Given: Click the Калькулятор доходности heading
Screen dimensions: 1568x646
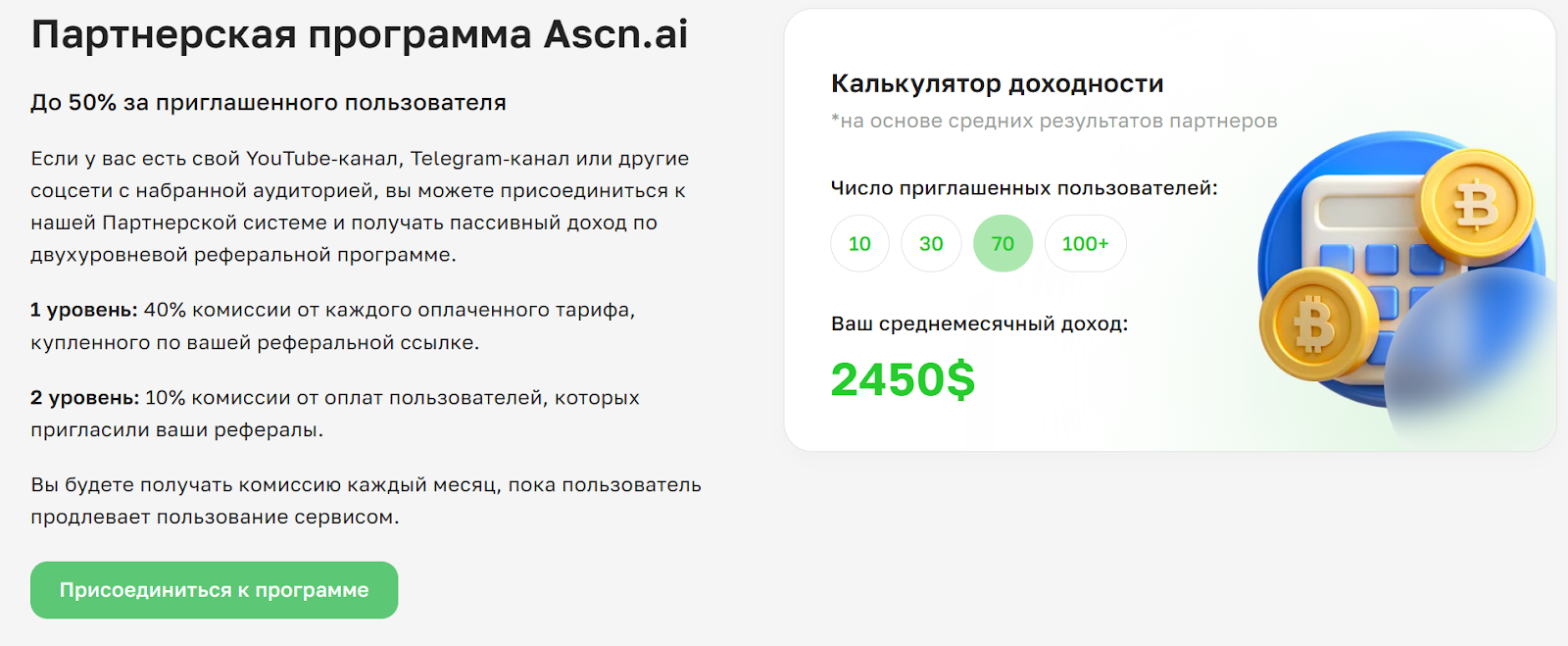Looking at the screenshot, I should click(x=997, y=82).
